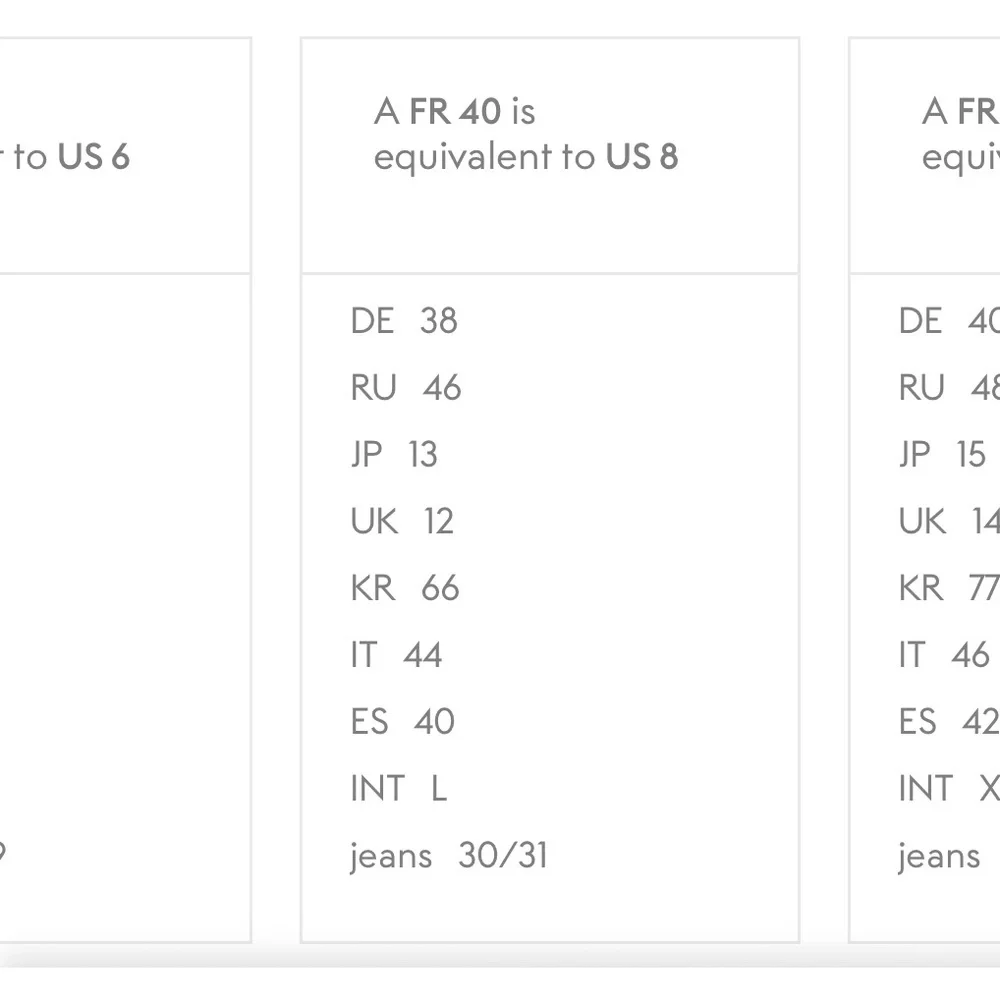The width and height of the screenshot is (1000, 1000).
Task: Click the UK 12 size entry
Action: tap(402, 521)
